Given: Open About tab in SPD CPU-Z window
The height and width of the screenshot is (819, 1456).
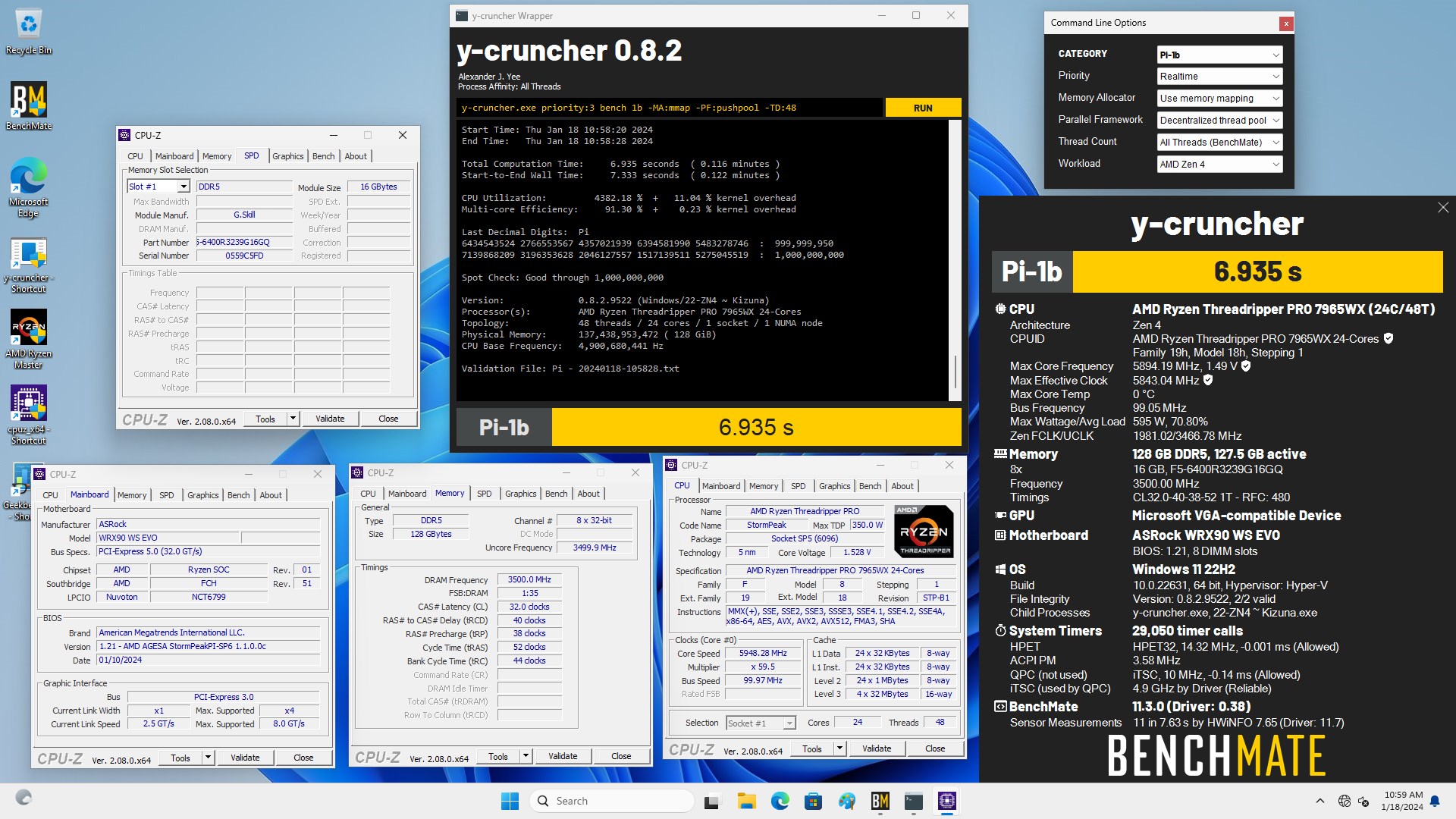Looking at the screenshot, I should coord(356,156).
